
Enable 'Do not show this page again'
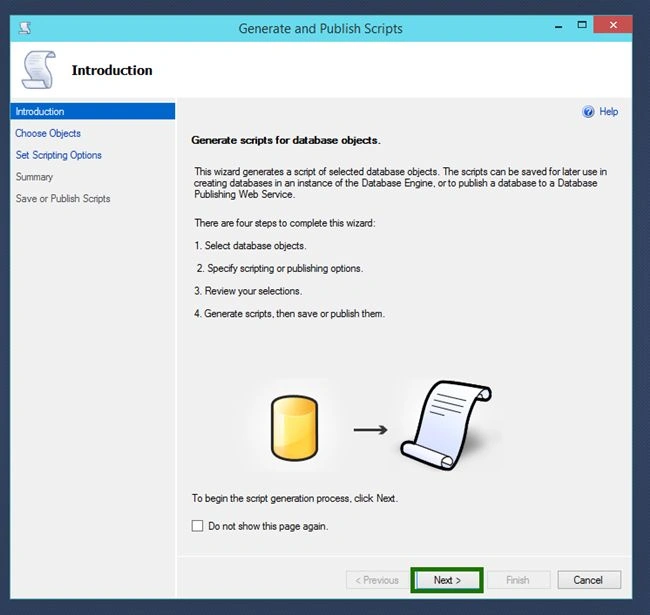197,526
